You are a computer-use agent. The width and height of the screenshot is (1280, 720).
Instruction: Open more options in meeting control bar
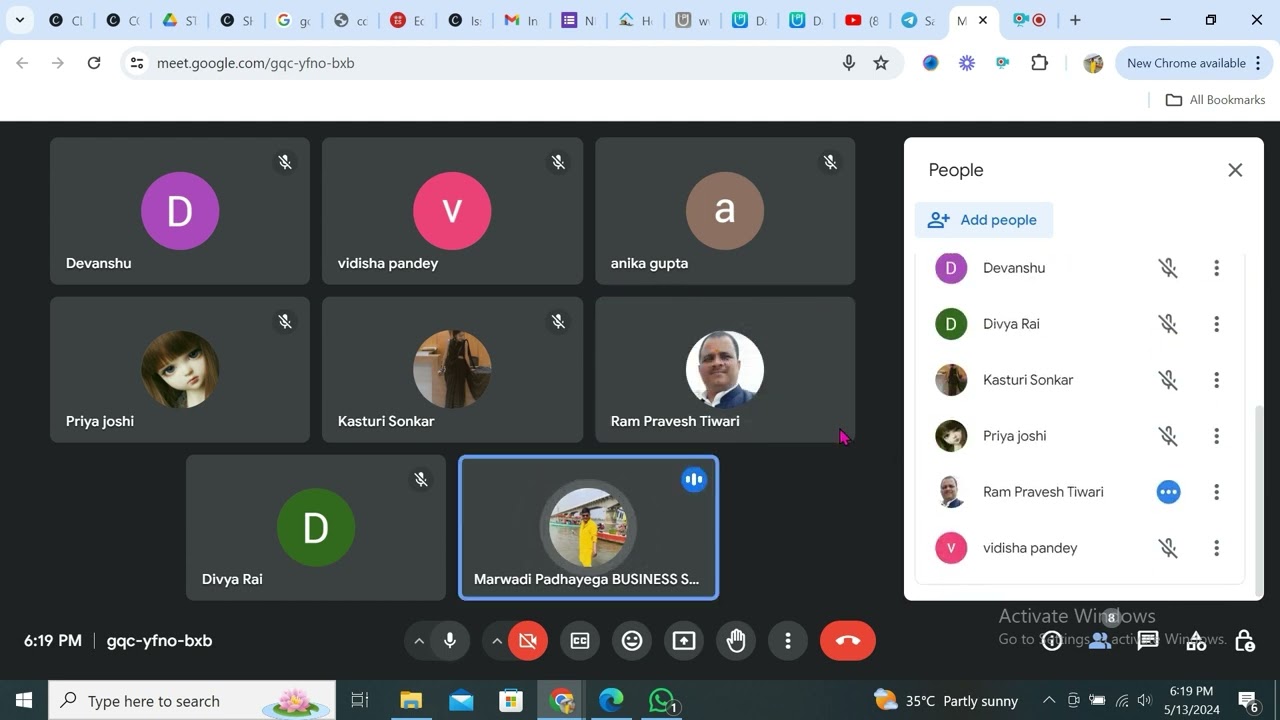(788, 641)
